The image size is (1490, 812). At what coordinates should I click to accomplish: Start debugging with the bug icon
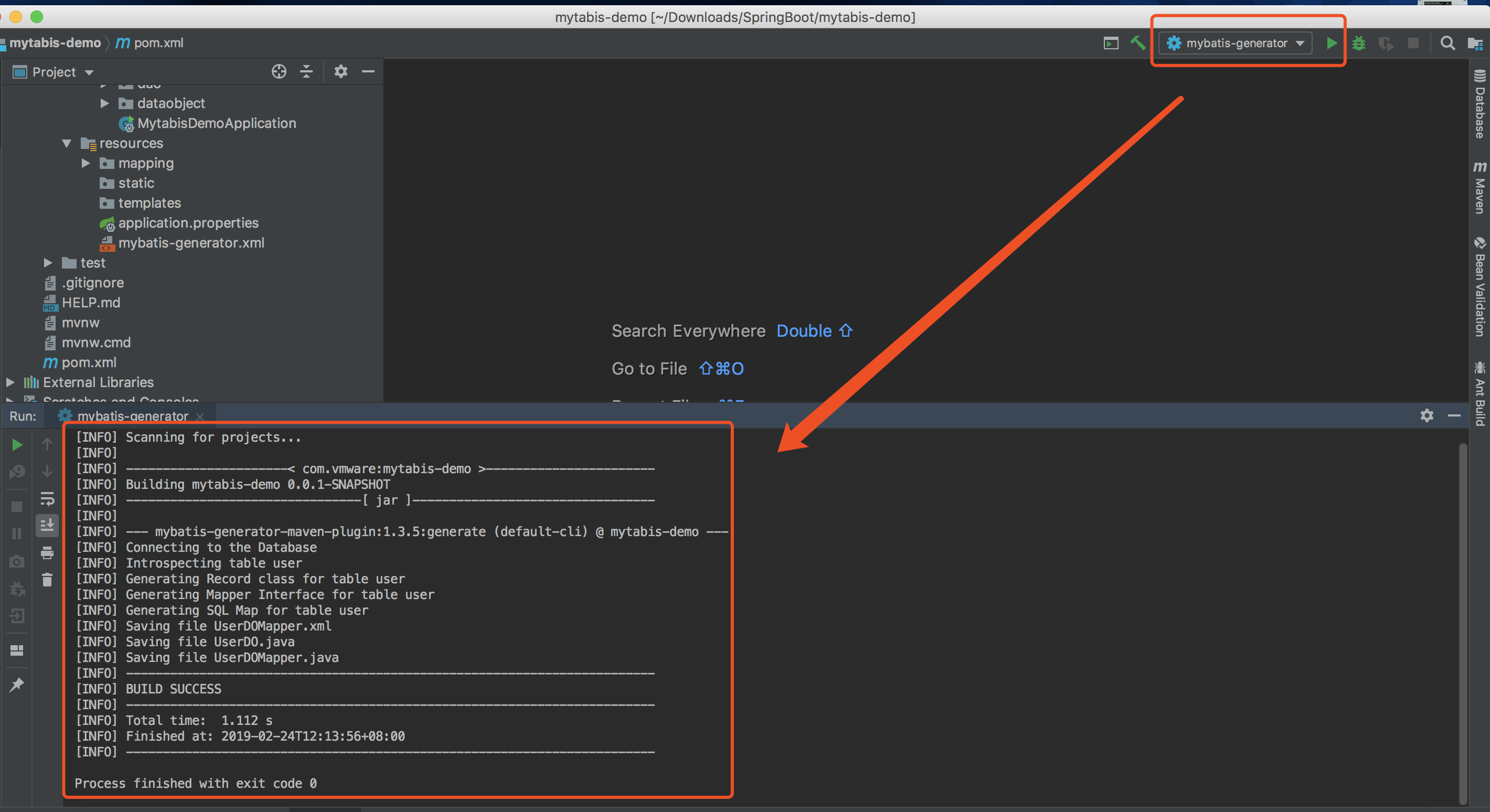point(1359,44)
